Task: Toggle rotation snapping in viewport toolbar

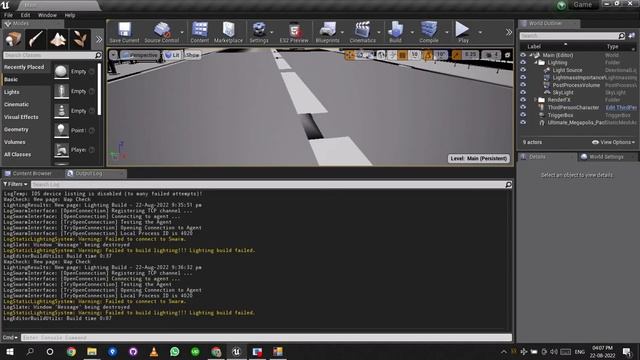Action: coord(427,55)
